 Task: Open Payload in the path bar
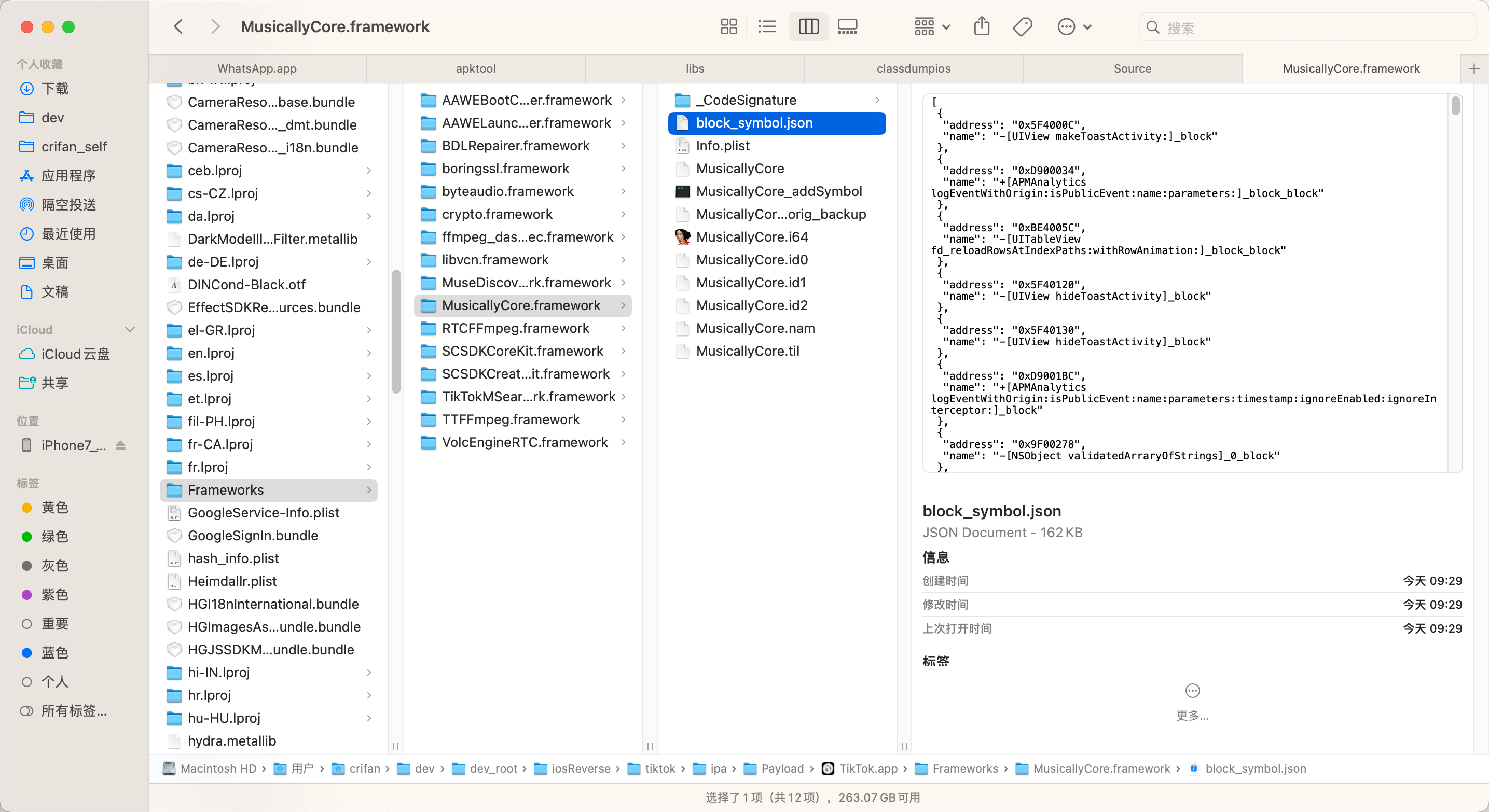pyautogui.click(x=774, y=768)
